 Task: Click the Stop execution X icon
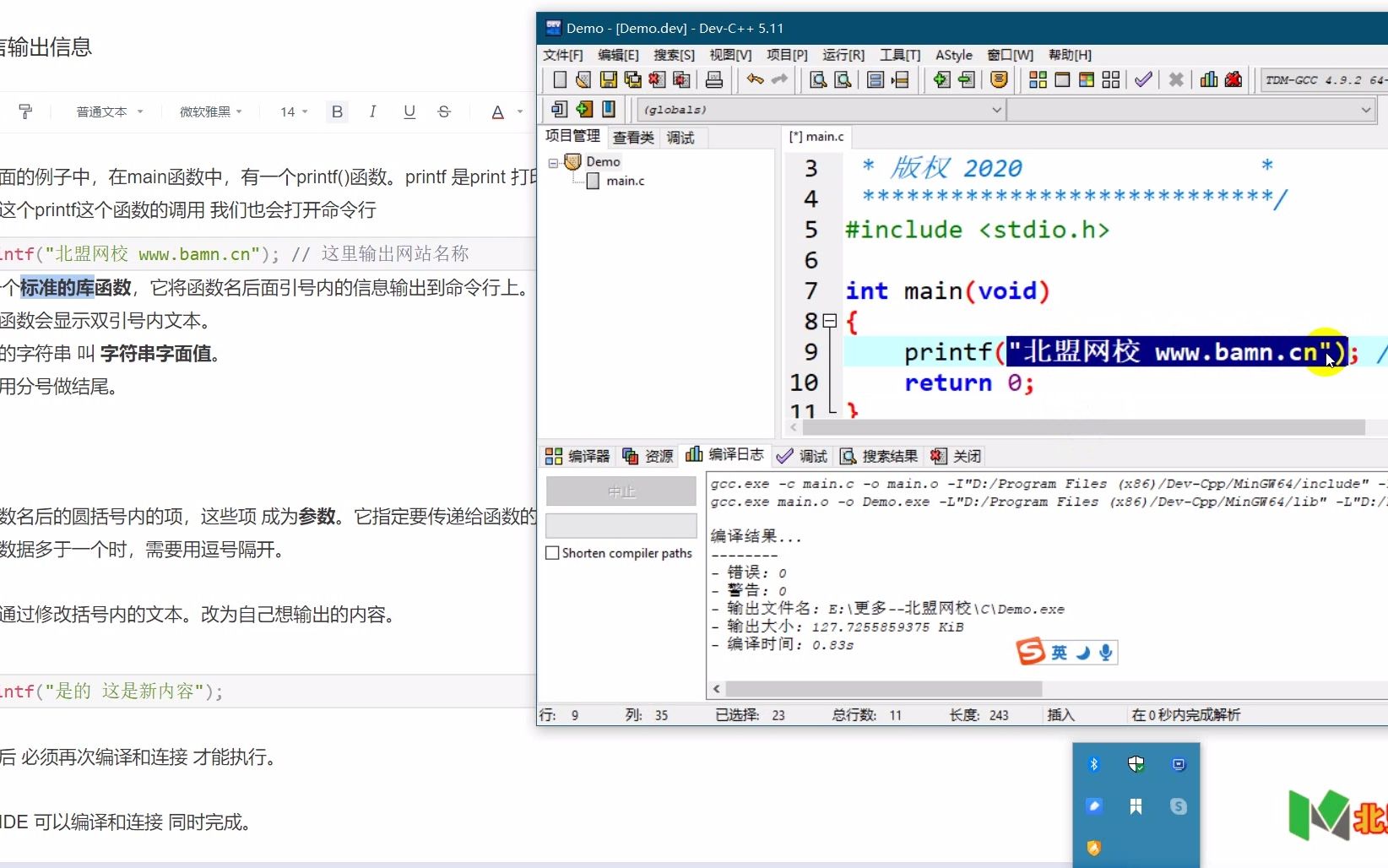click(1176, 79)
